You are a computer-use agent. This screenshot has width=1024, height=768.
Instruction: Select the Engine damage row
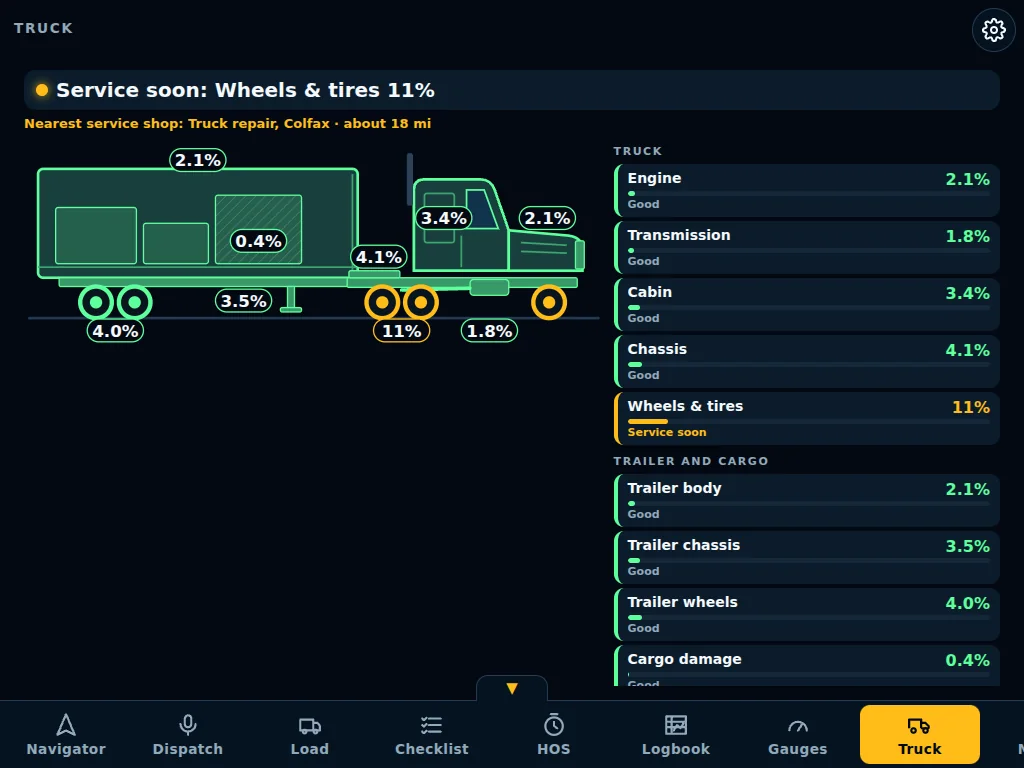pyautogui.click(x=807, y=191)
